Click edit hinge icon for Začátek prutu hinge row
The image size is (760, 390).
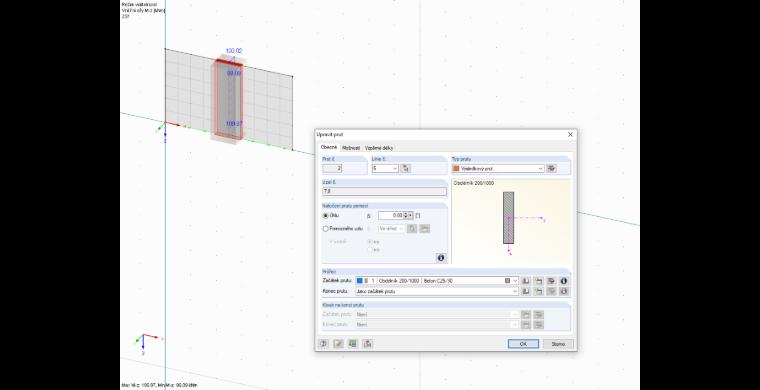(538, 314)
